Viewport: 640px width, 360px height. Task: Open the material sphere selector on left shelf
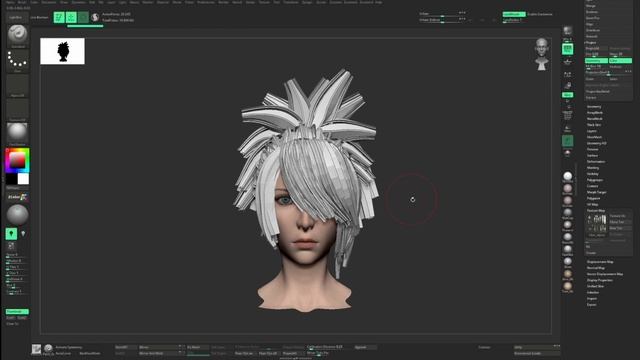[17, 133]
